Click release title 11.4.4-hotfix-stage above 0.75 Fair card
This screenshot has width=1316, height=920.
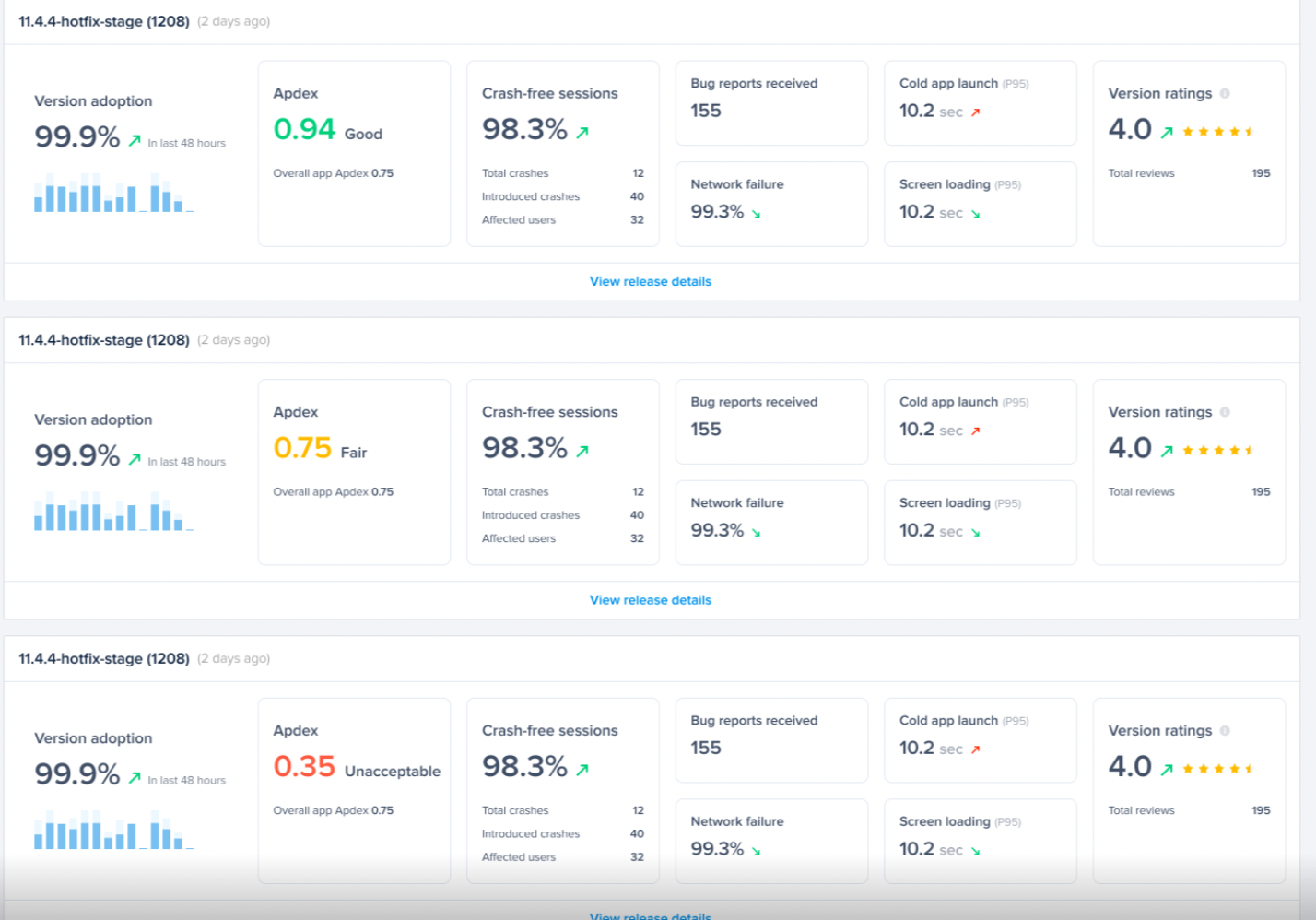click(104, 340)
